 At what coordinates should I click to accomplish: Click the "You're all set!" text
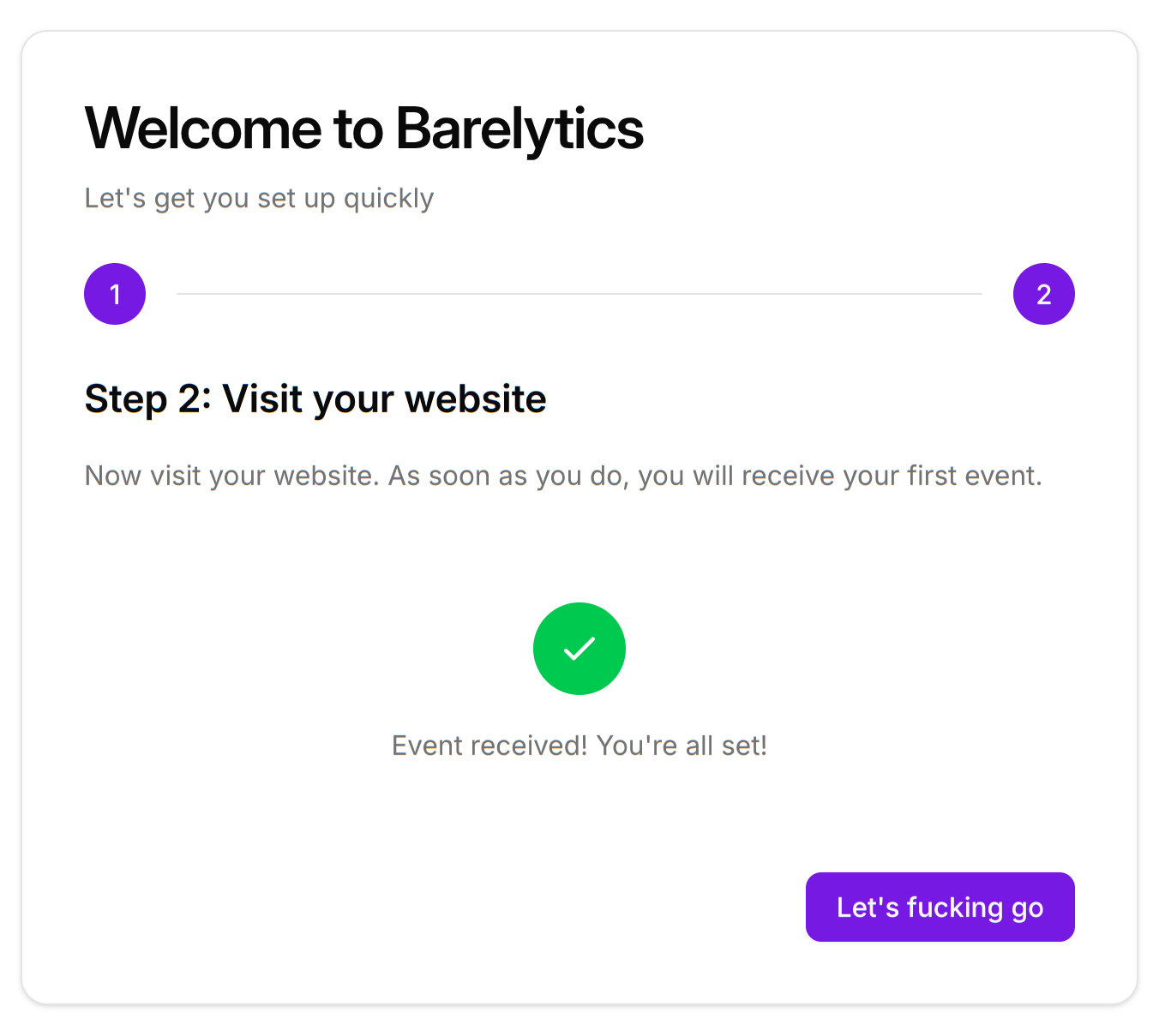tap(682, 746)
